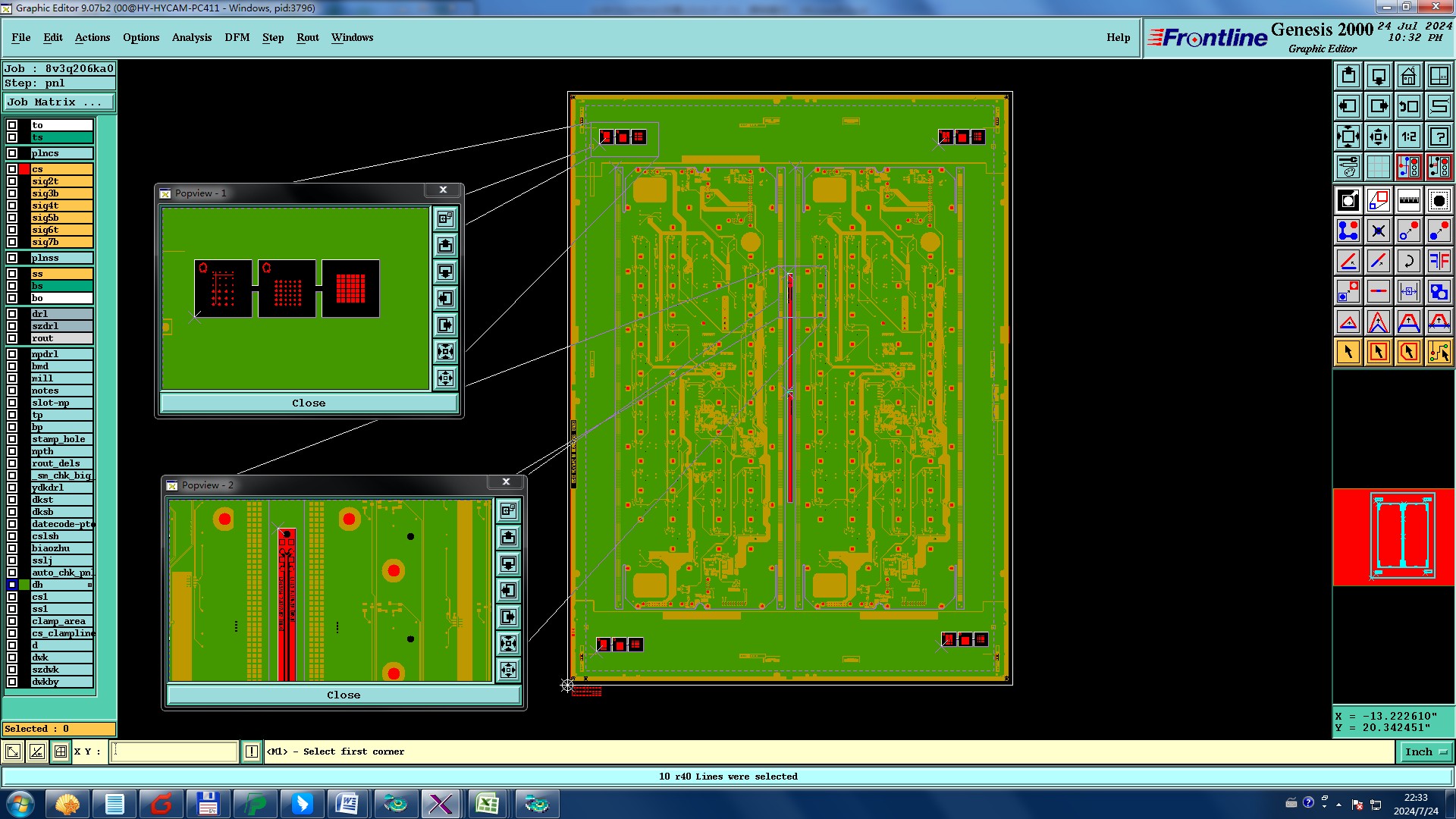Click the question mark help icon
This screenshot has height=819, width=1456.
[1439, 136]
